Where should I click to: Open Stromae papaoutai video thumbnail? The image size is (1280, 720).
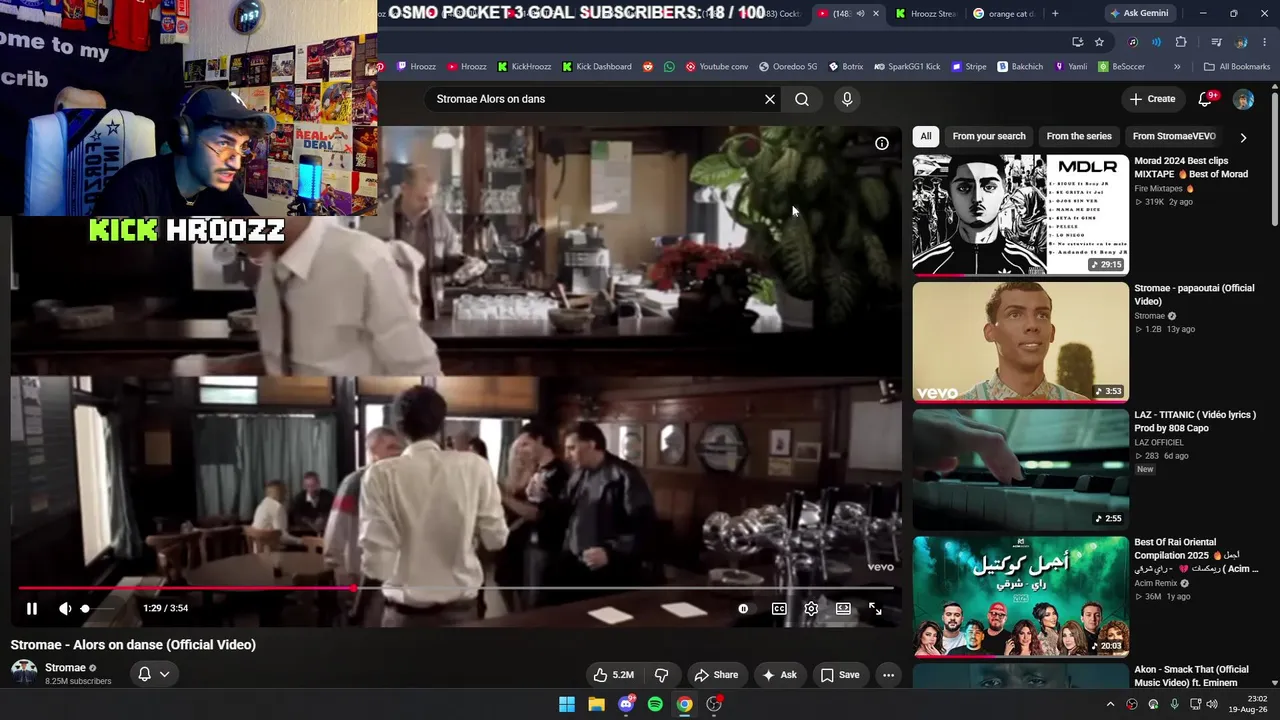click(1020, 341)
